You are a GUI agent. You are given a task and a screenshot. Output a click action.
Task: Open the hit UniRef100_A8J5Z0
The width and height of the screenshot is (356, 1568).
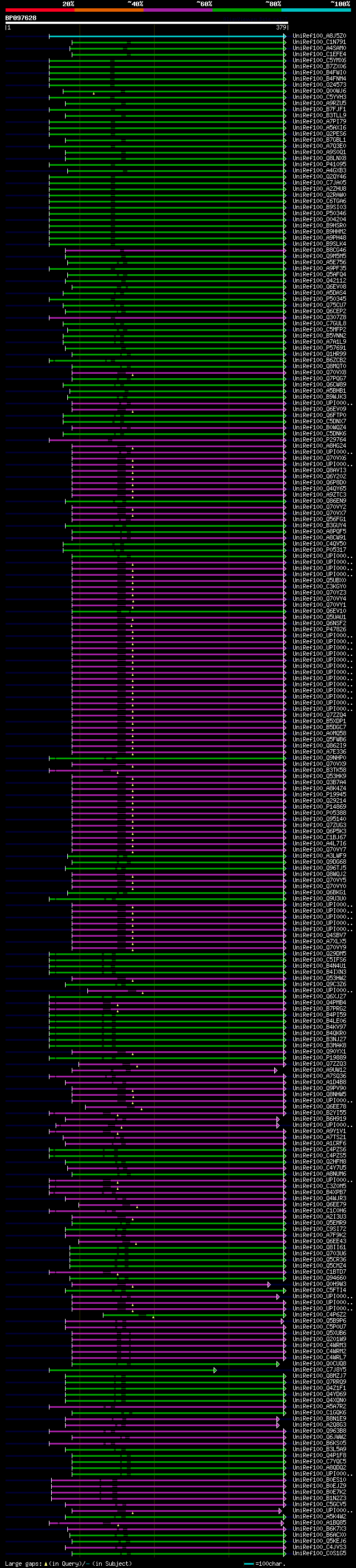(x=319, y=36)
